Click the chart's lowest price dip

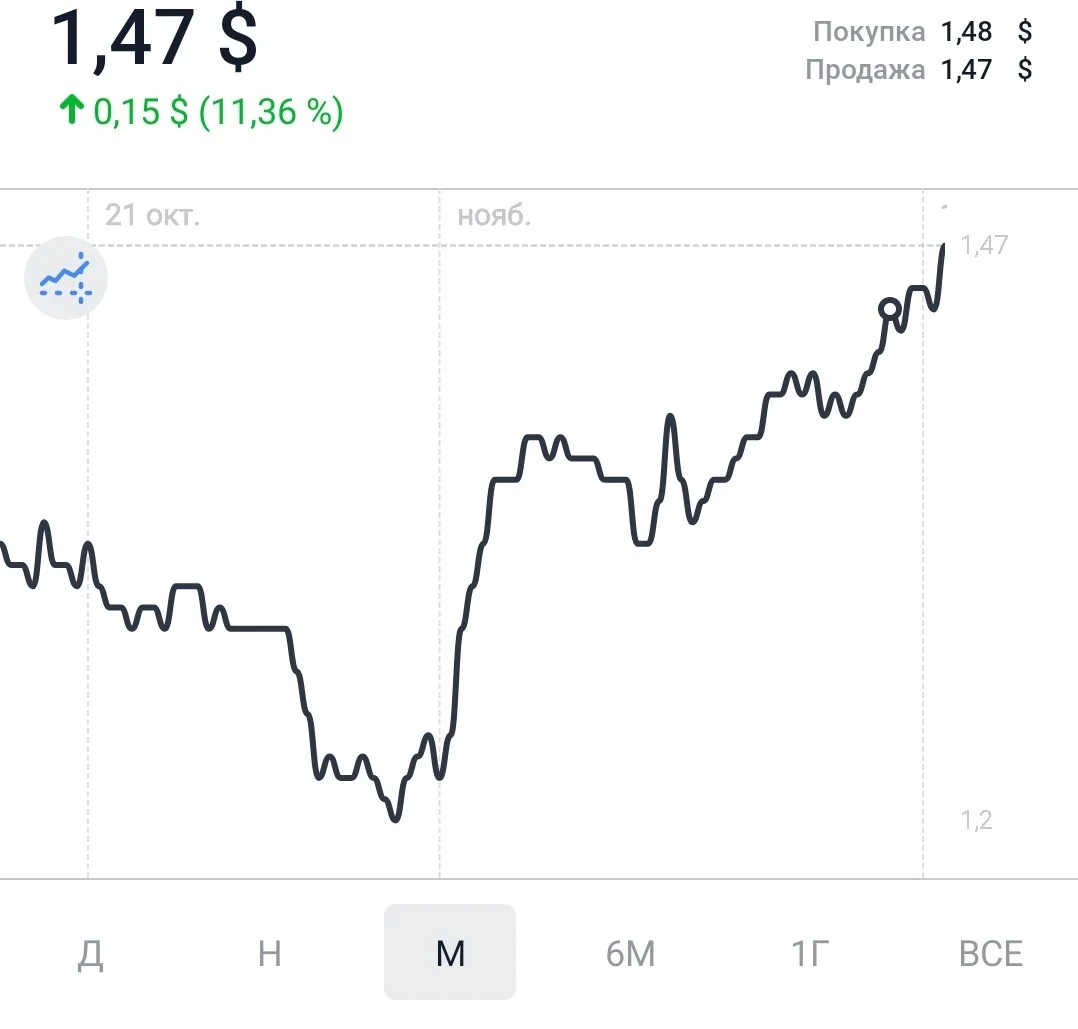coord(395,817)
